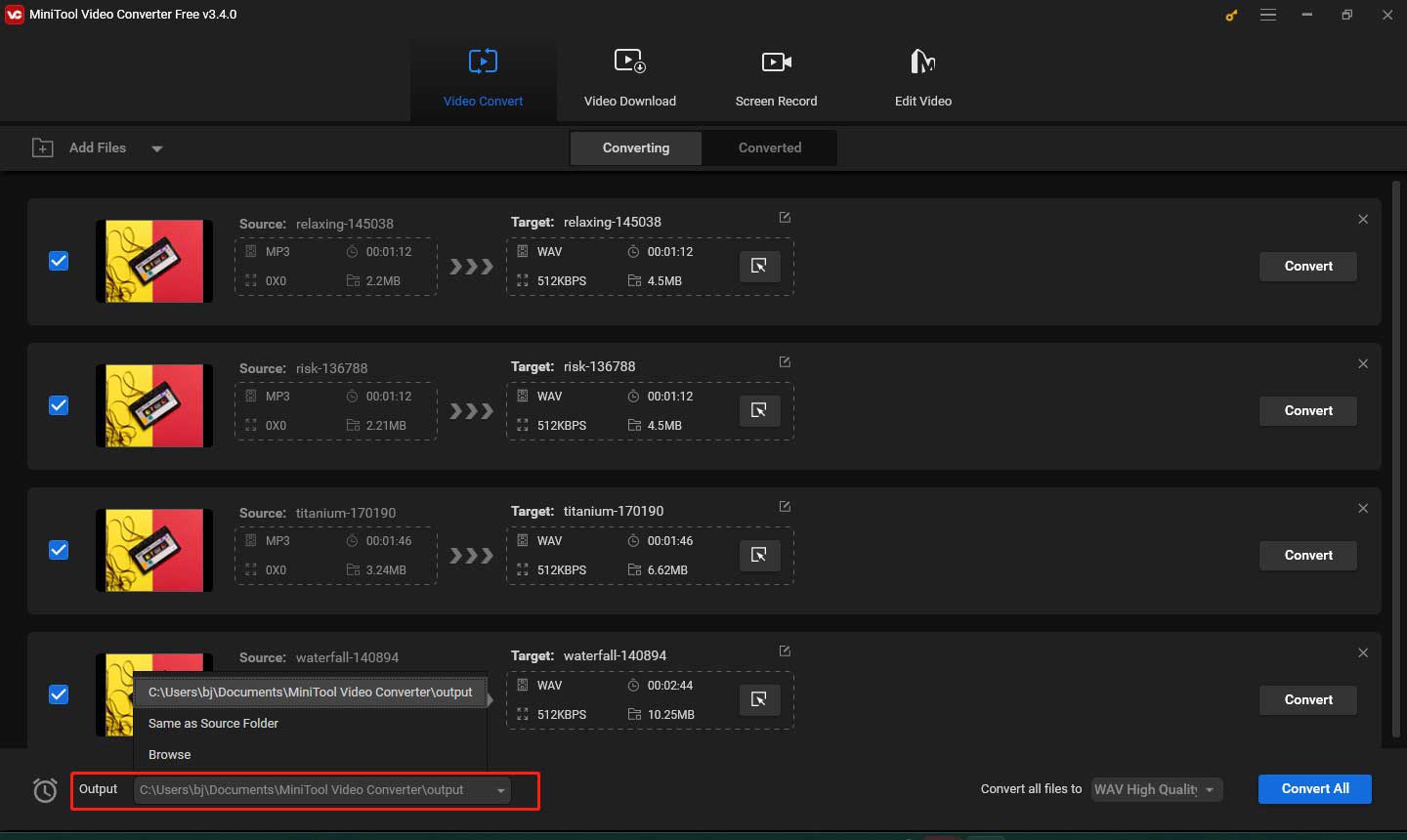Uncheck the relaxing-145038 file checkbox
The image size is (1407, 840).
(x=59, y=261)
